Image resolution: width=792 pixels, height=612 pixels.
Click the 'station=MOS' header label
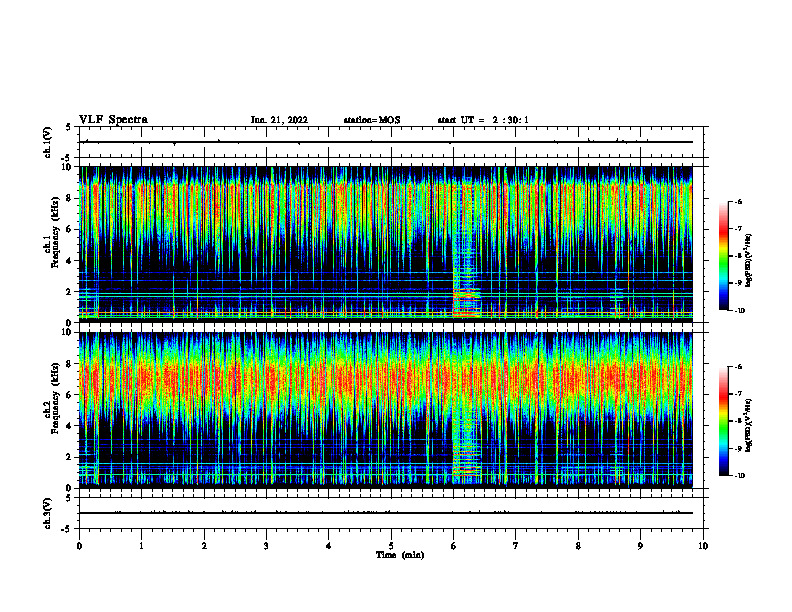(372, 120)
